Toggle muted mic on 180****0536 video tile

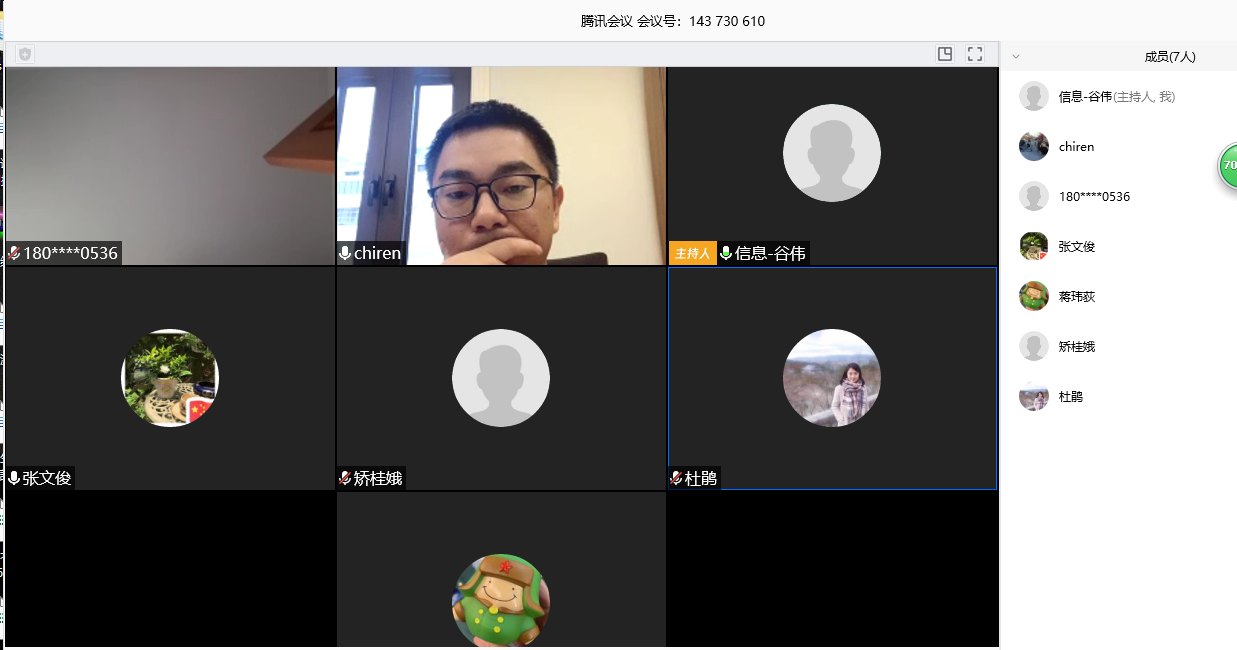[15, 254]
